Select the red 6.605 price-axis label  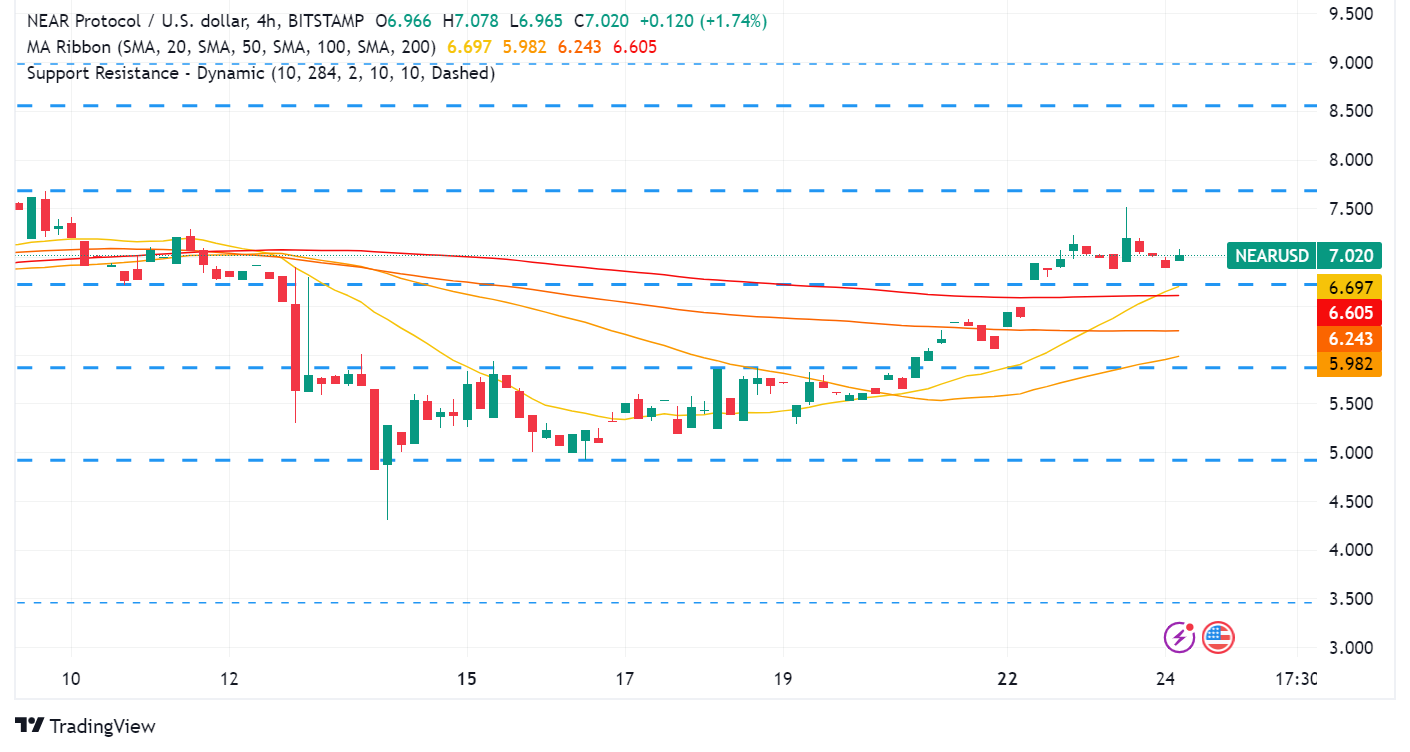pos(1350,313)
